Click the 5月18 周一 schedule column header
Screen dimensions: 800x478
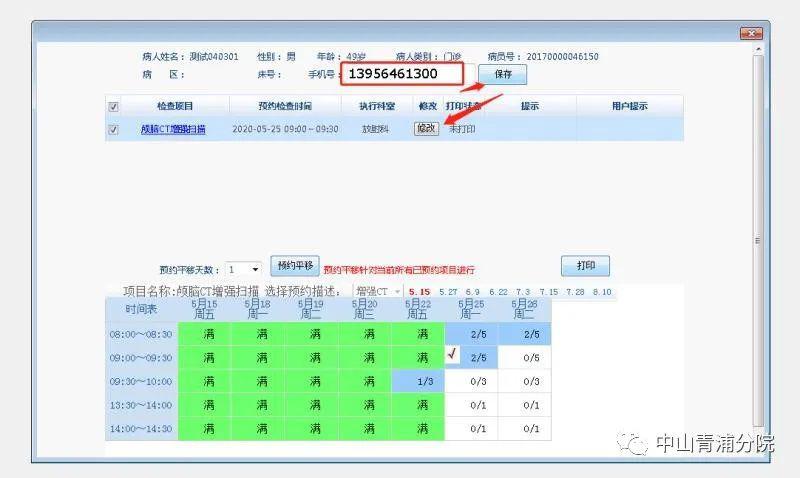[x=258, y=309]
